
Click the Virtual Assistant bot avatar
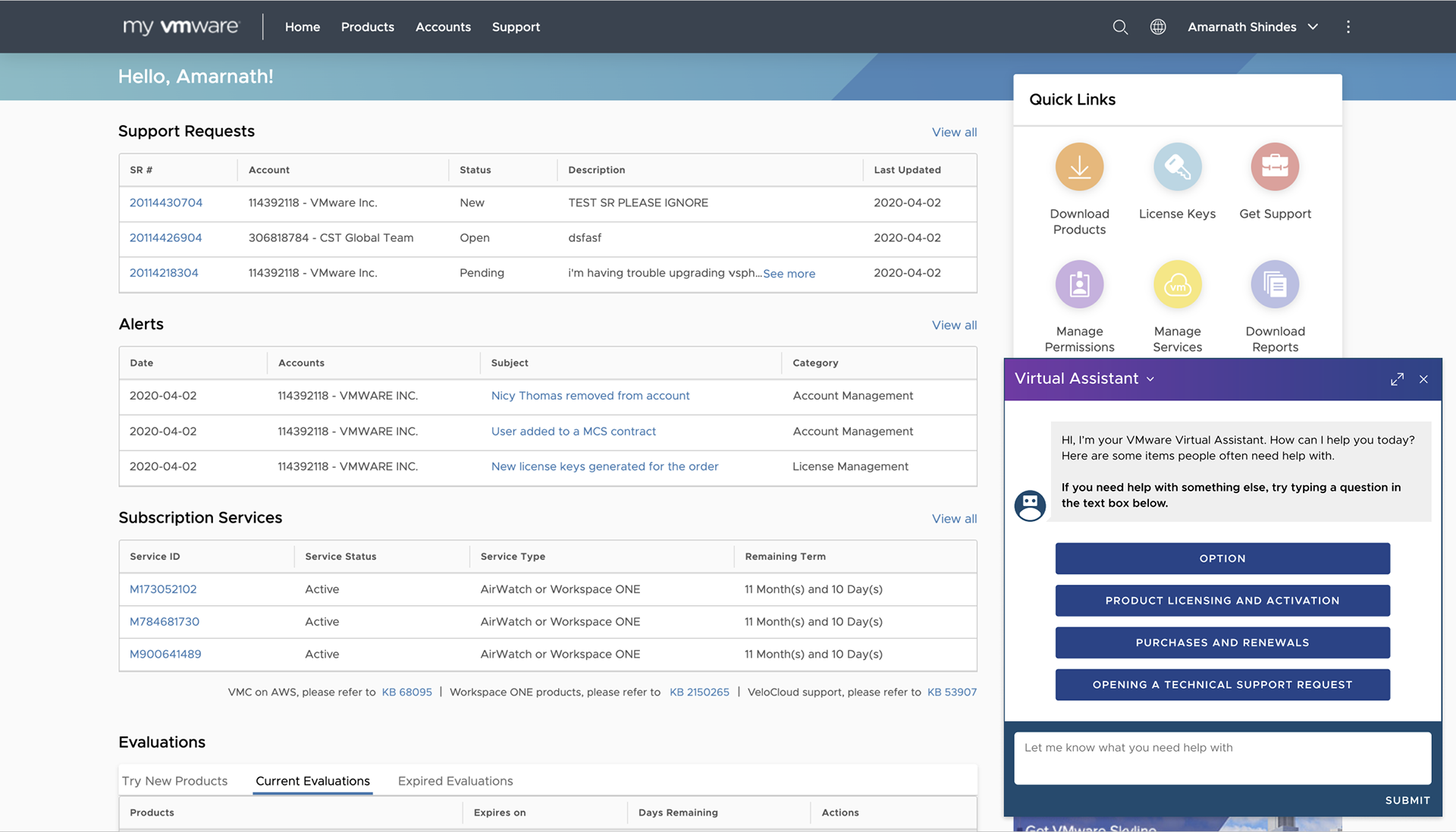pos(1030,506)
